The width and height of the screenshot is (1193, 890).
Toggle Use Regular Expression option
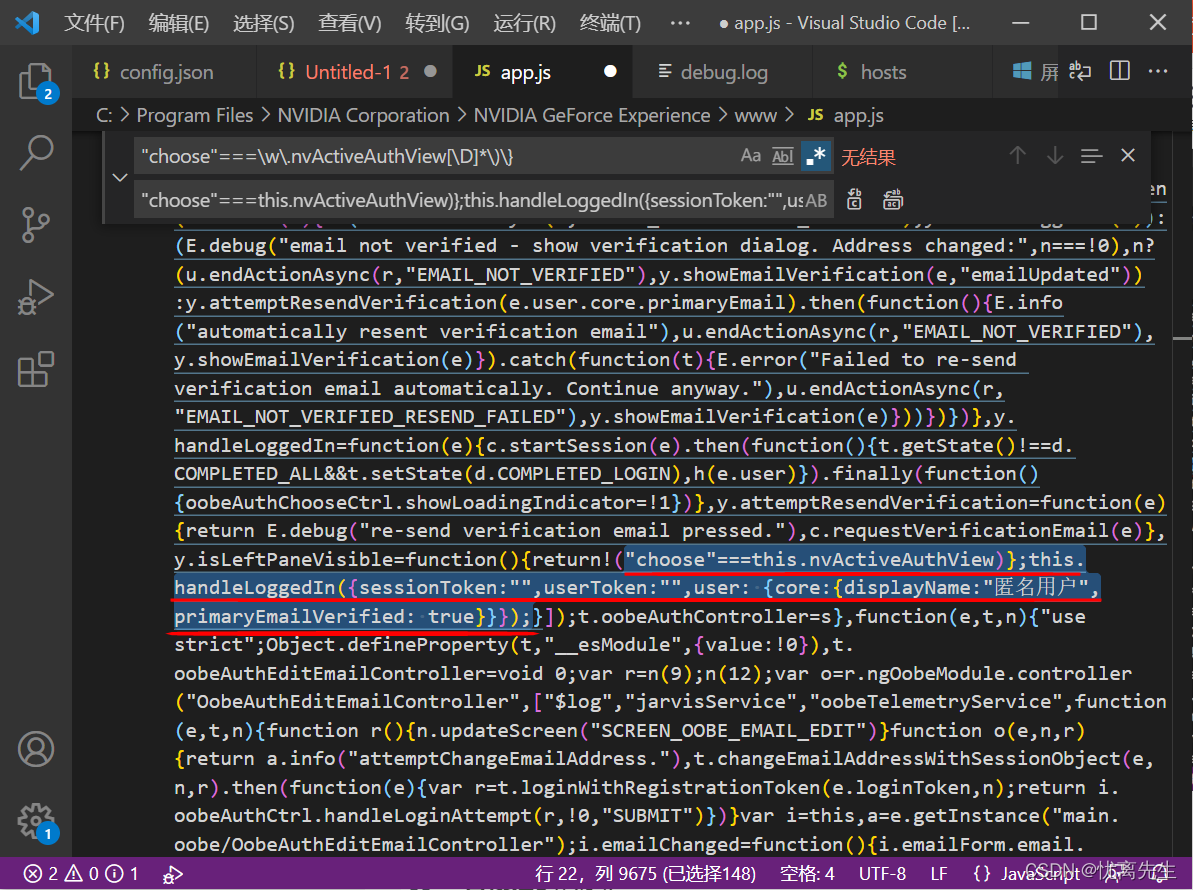(x=816, y=156)
